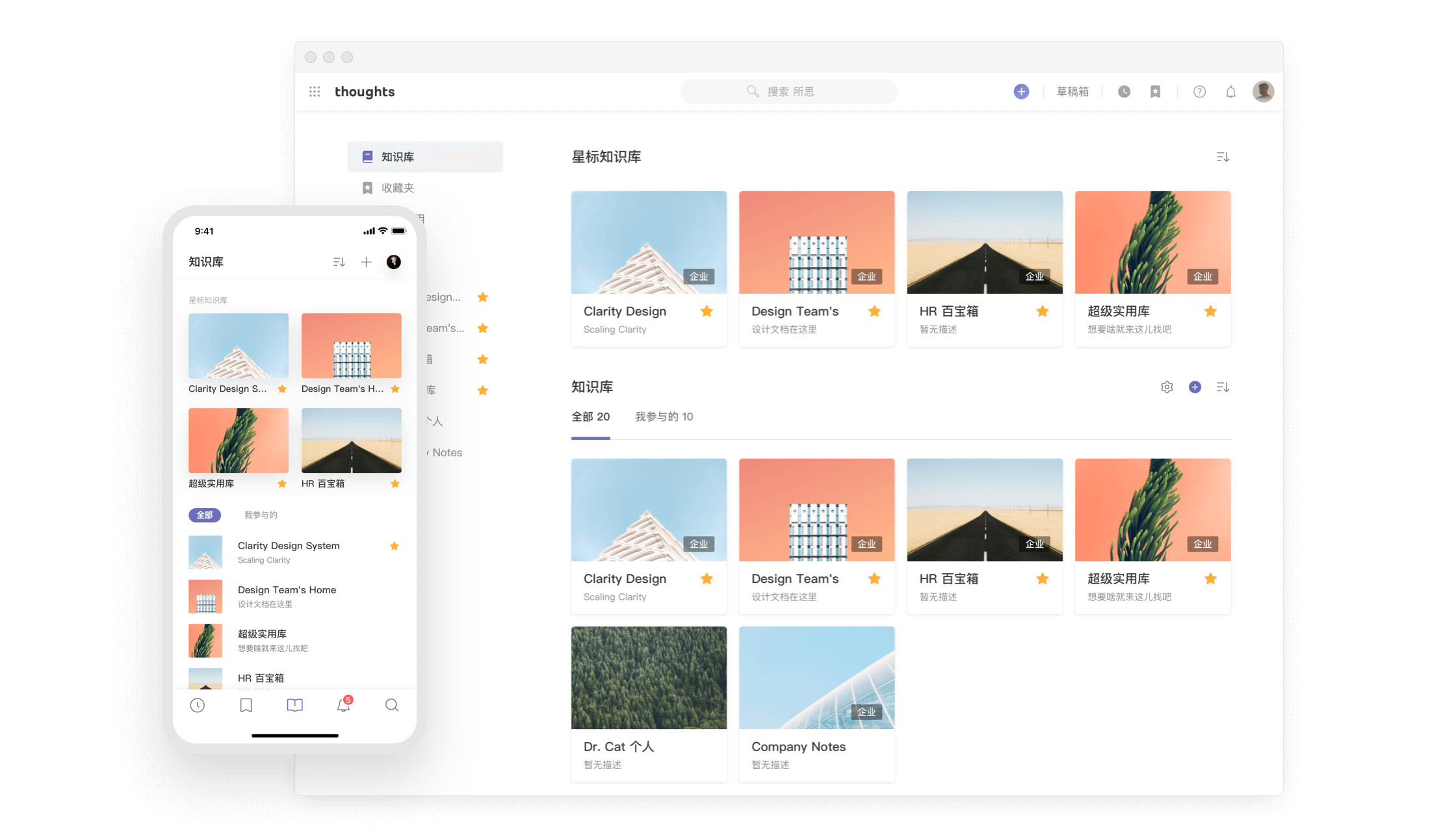Click the 搜索 所思 search field

(x=788, y=92)
